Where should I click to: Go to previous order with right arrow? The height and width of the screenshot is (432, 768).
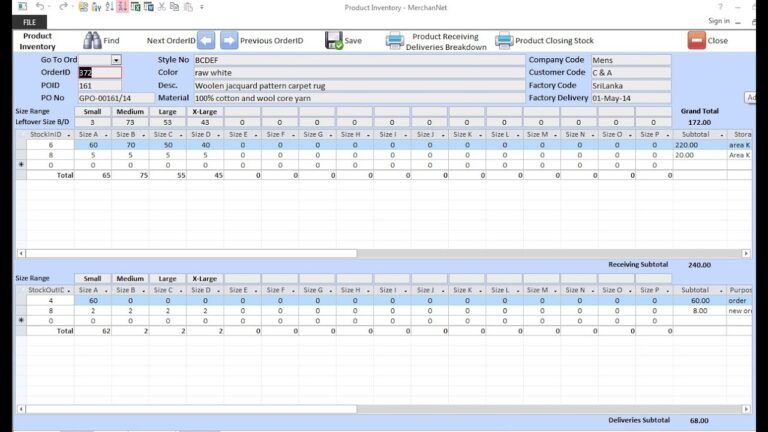click(x=229, y=41)
